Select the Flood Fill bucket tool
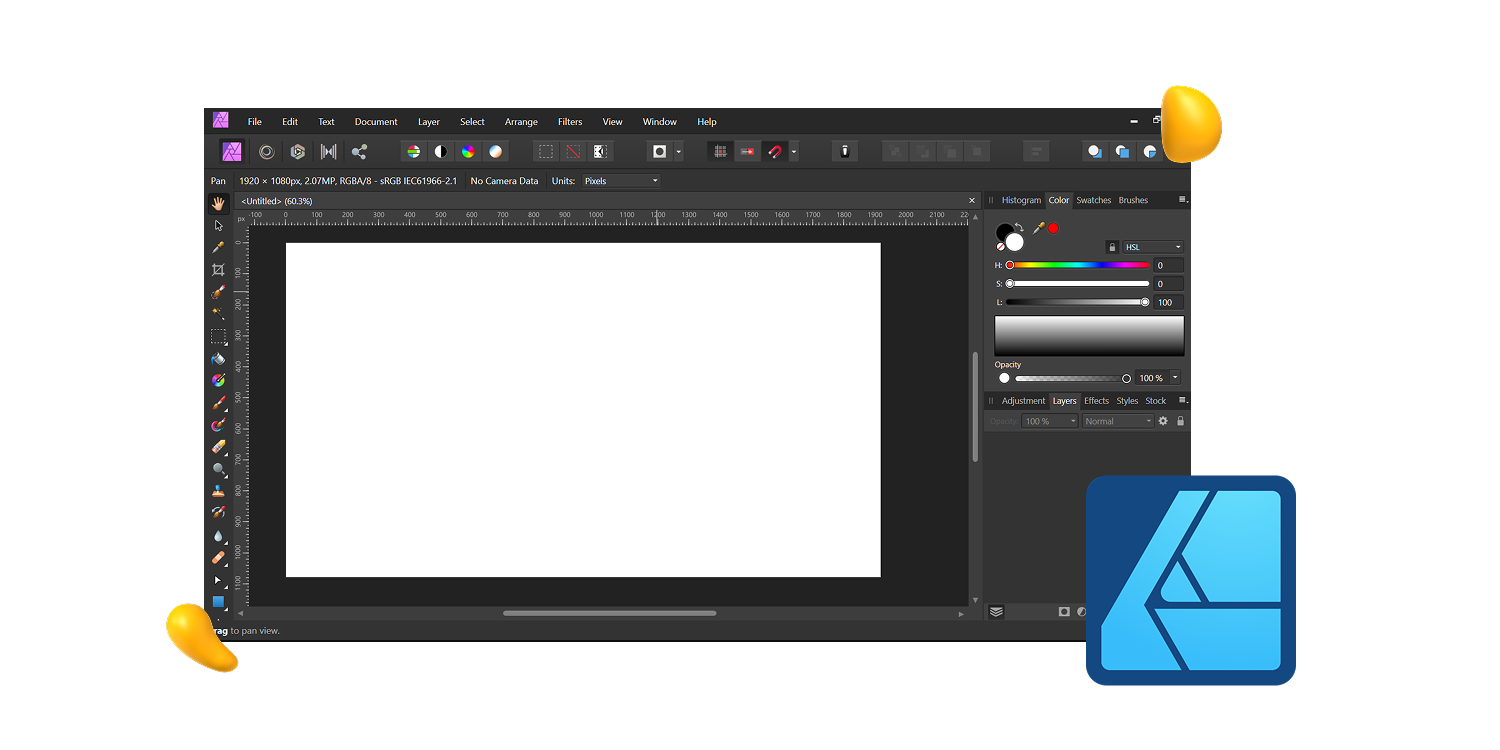Viewport: 1500px width, 750px height. [x=218, y=358]
